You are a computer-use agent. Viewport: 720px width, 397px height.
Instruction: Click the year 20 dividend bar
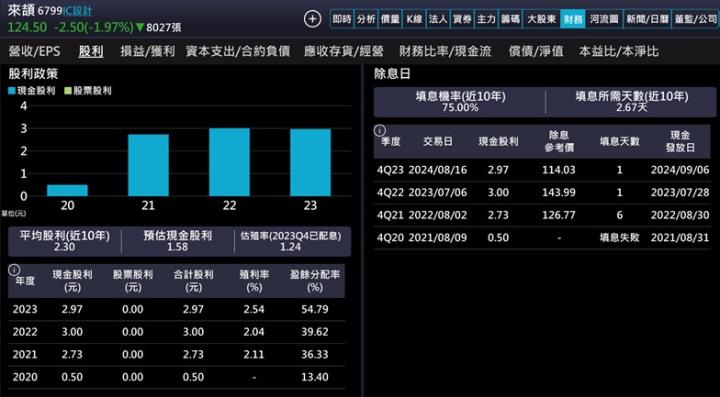tap(67, 190)
